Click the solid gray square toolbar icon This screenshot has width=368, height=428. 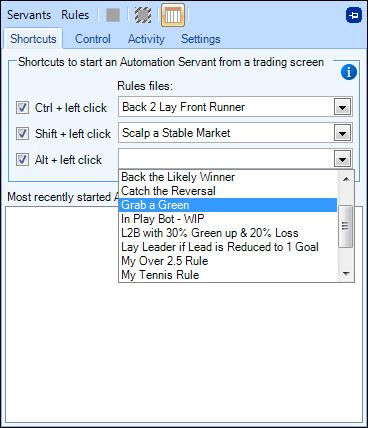(113, 15)
